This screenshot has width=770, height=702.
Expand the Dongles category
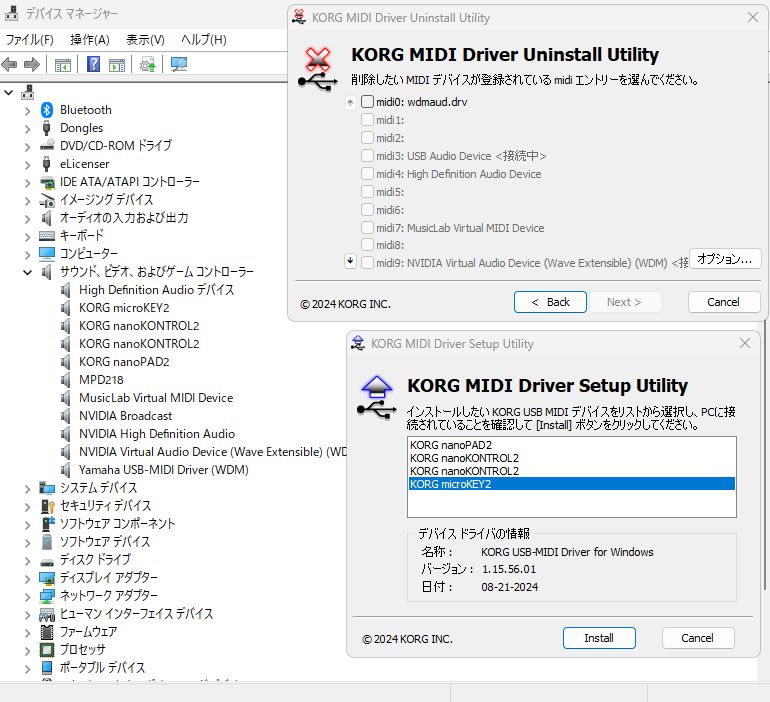coord(28,129)
